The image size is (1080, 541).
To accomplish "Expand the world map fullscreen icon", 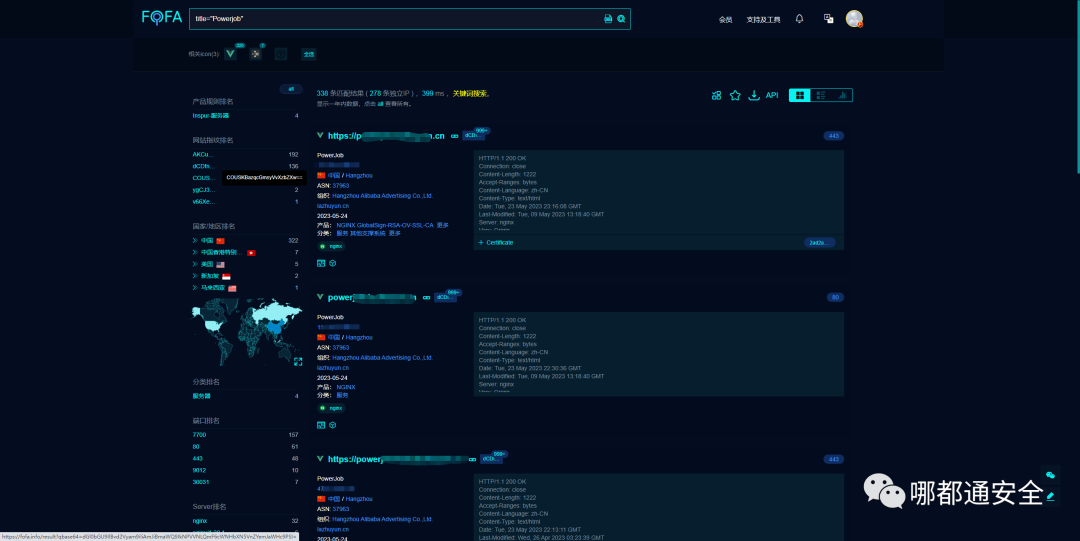I will click(x=298, y=361).
